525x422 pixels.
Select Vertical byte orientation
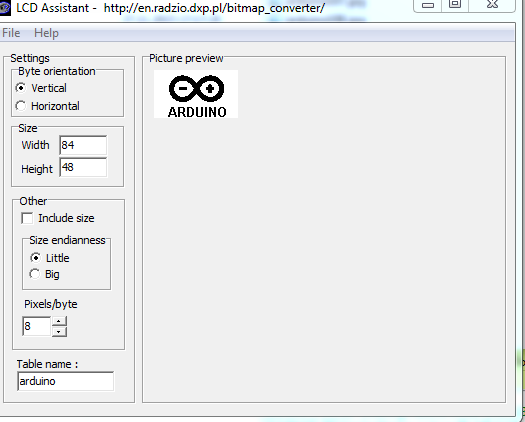click(x=21, y=88)
